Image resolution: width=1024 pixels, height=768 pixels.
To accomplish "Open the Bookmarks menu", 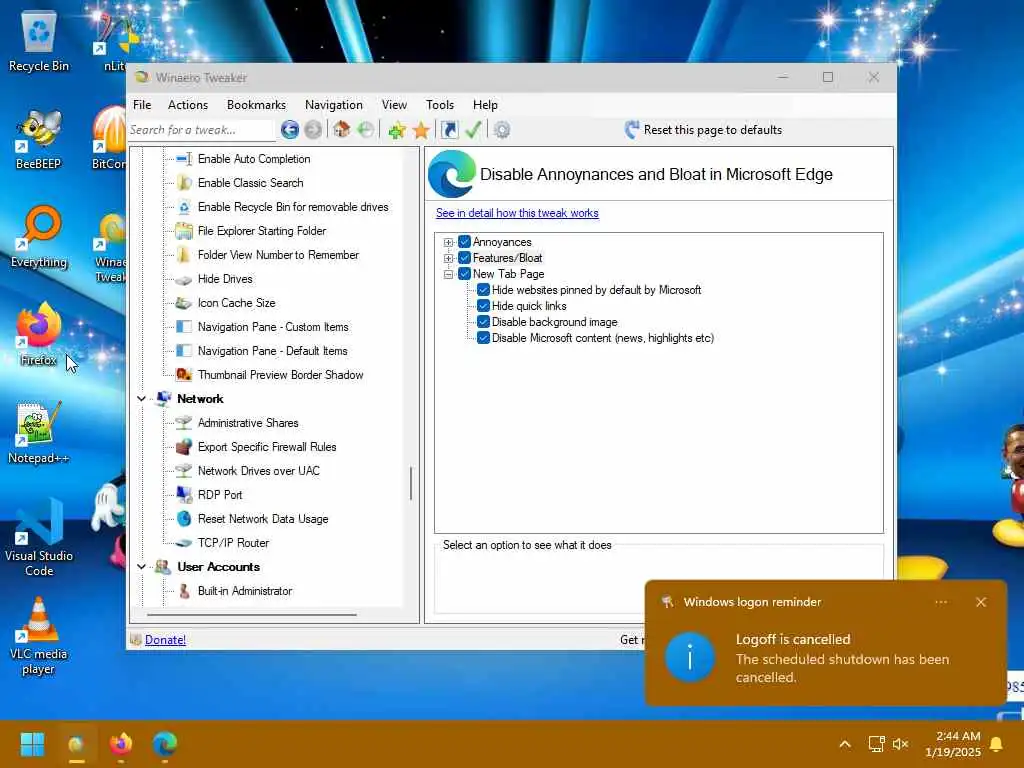I will coord(256,104).
